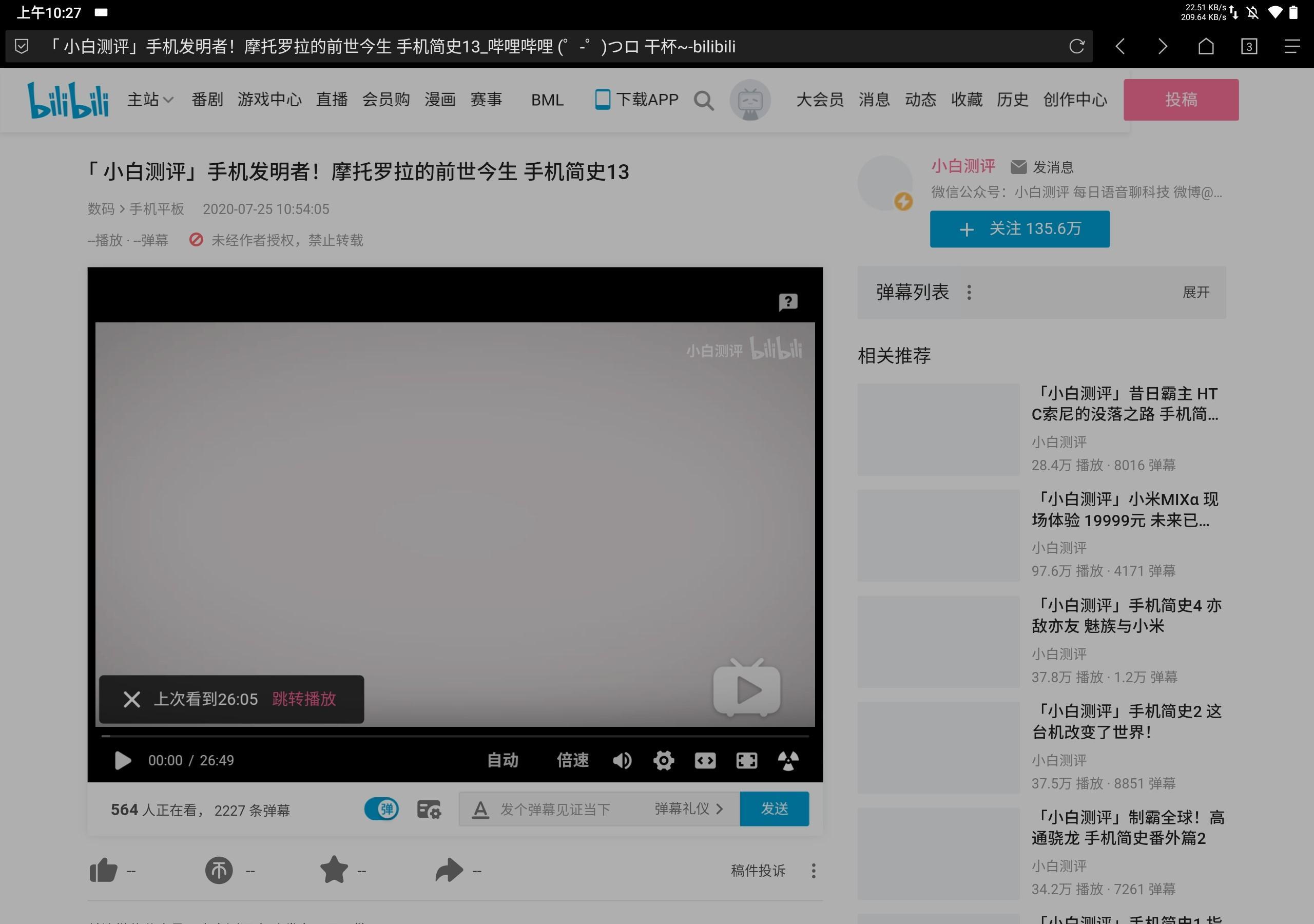The height and width of the screenshot is (924, 1314).
Task: Open player settings gear
Action: pyautogui.click(x=663, y=760)
